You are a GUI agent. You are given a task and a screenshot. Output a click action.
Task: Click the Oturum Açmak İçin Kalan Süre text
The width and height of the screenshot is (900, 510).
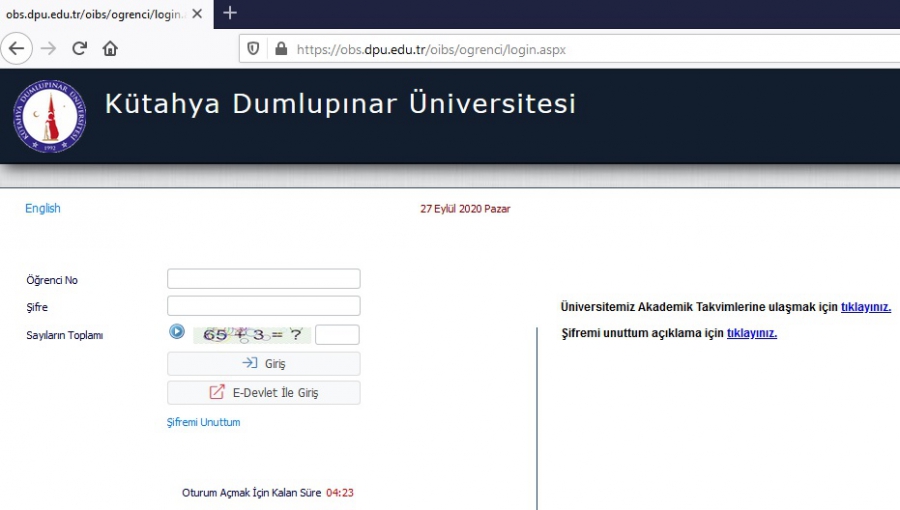tap(251, 493)
